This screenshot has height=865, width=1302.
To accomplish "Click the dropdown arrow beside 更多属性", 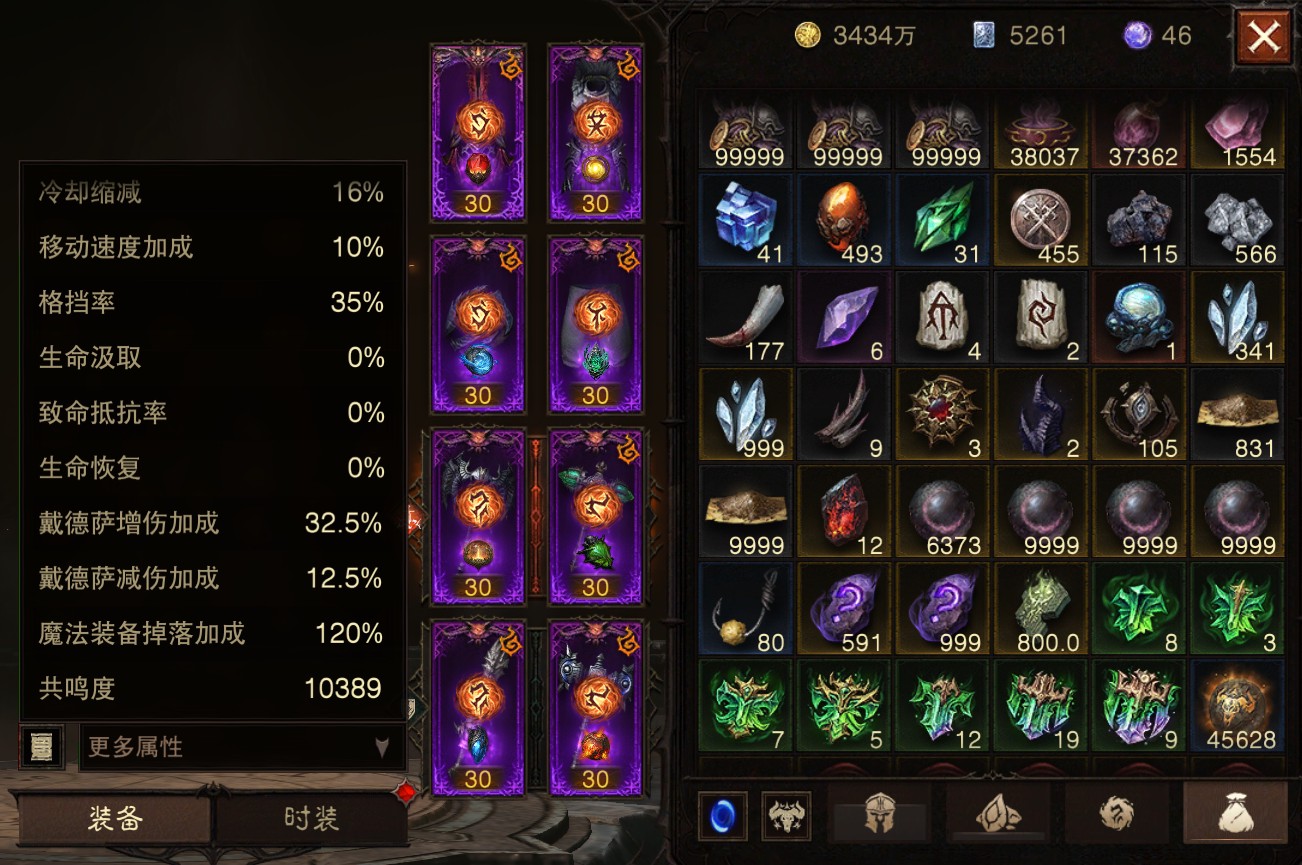I will coord(382,747).
